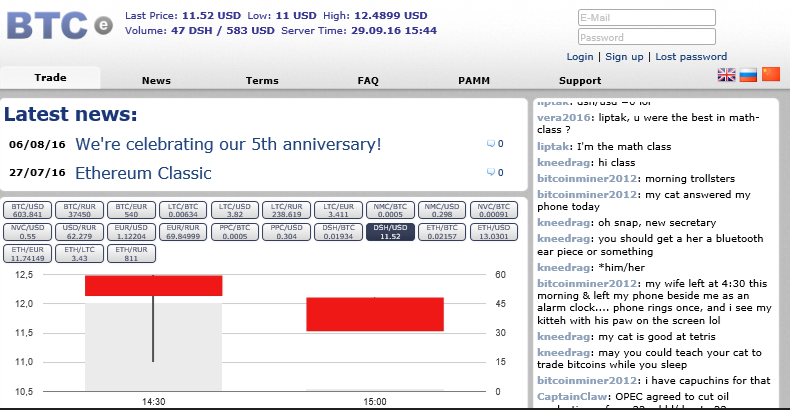
Task: Click the news date 27/07/16
Action: [37, 173]
